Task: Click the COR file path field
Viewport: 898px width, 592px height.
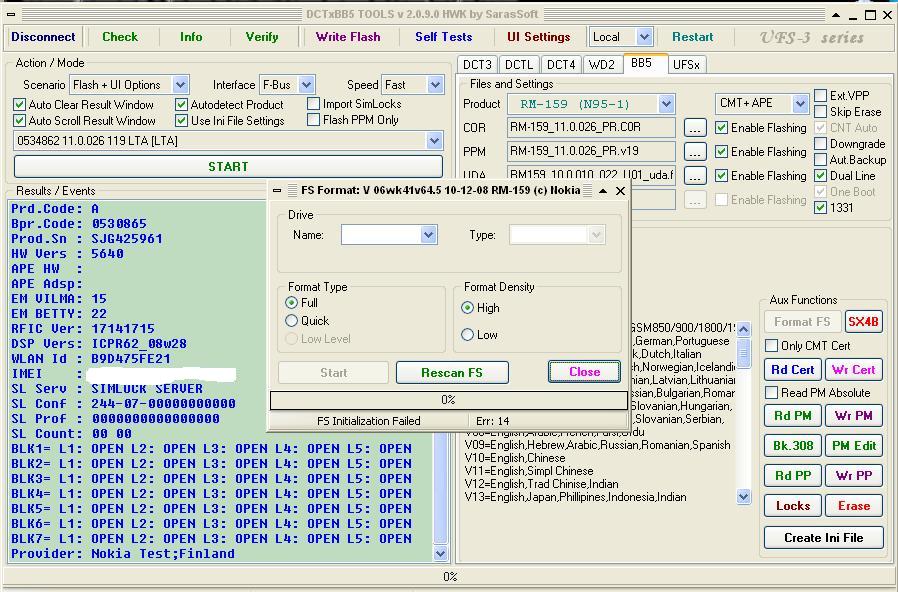Action: (x=591, y=128)
